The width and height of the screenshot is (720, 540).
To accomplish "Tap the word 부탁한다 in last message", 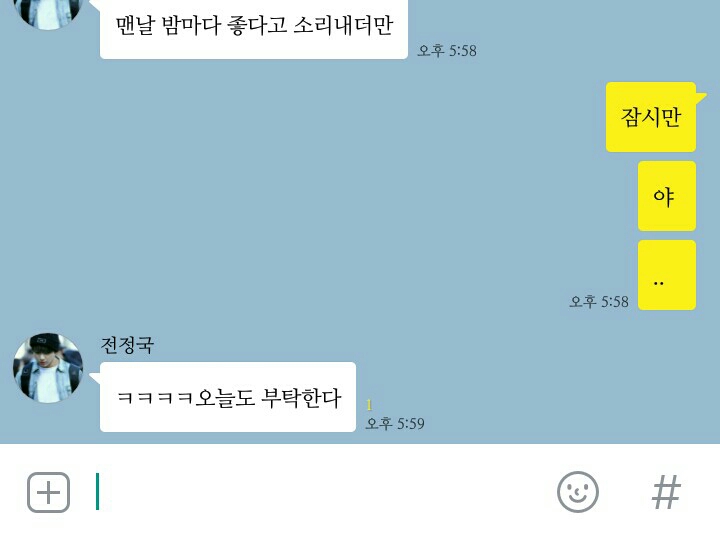I will pos(301,397).
